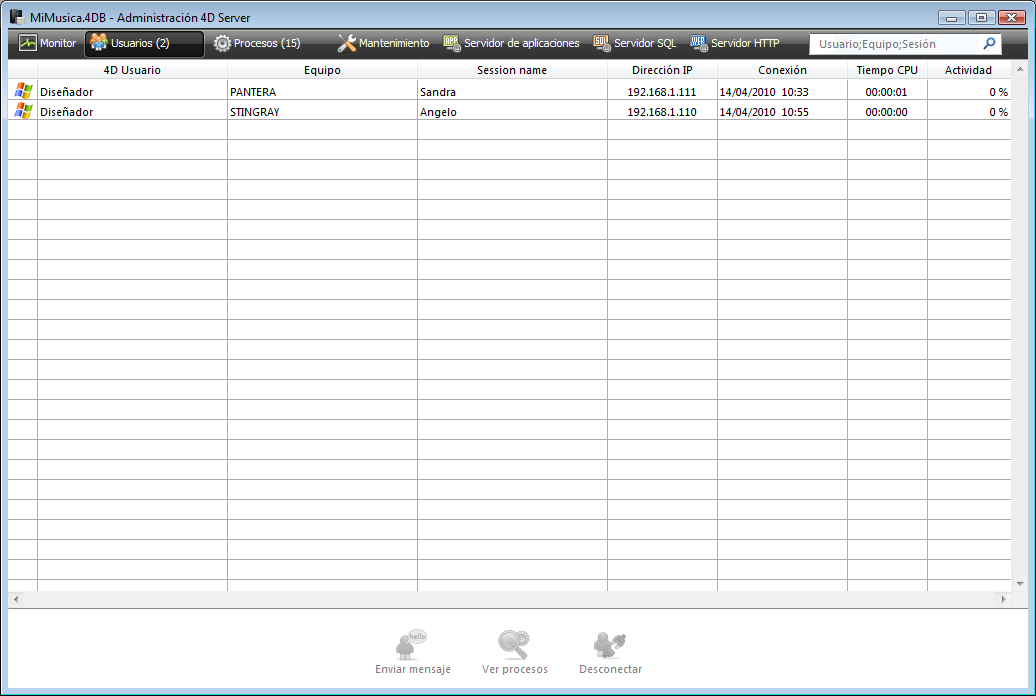Open the Monitor tab
The width and height of the screenshot is (1036, 696).
pyautogui.click(x=47, y=43)
